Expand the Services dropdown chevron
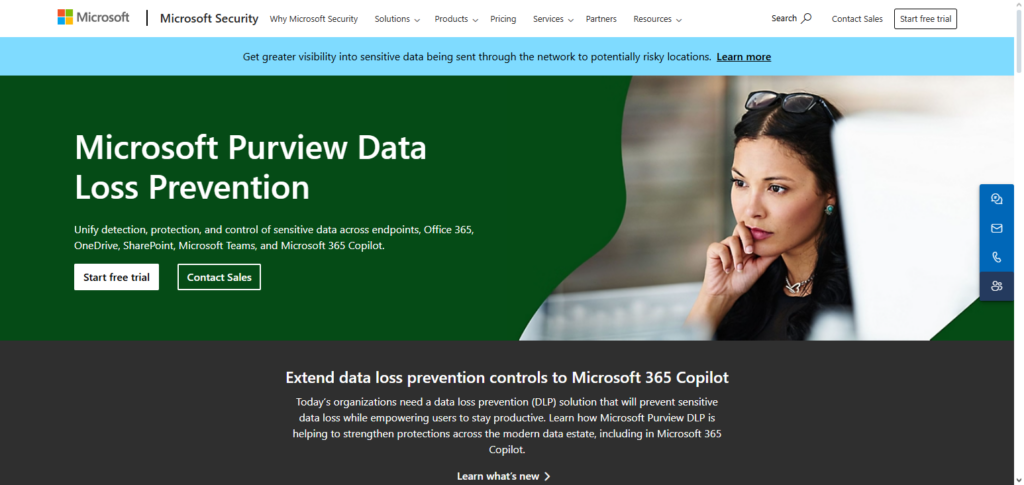Screen dimensions: 1024x485 tap(570, 20)
